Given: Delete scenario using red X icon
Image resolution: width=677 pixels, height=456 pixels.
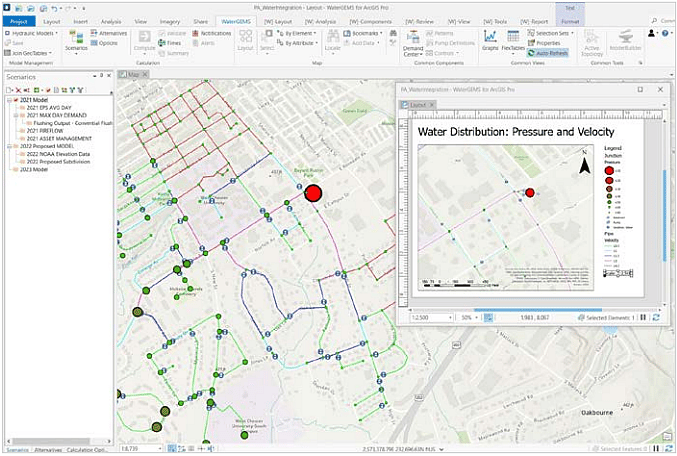Looking at the screenshot, I should (x=18, y=90).
